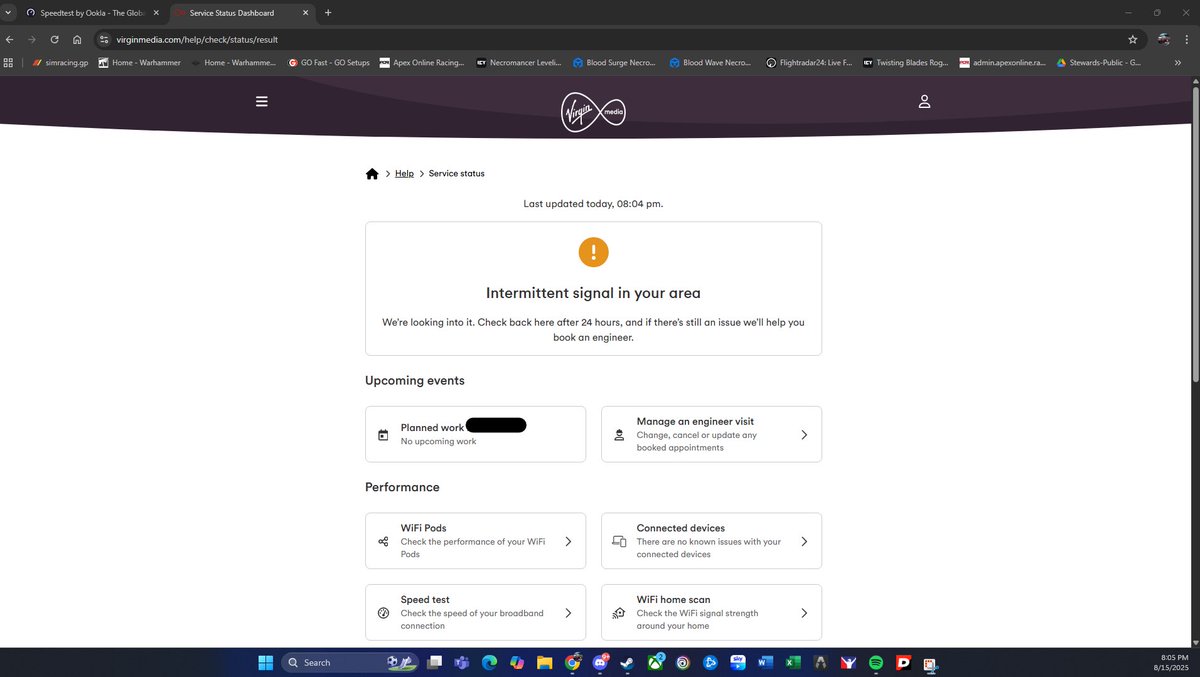Open the Blood Surge Necro bookmark
Image resolution: width=1200 pixels, height=677 pixels.
[x=615, y=62]
